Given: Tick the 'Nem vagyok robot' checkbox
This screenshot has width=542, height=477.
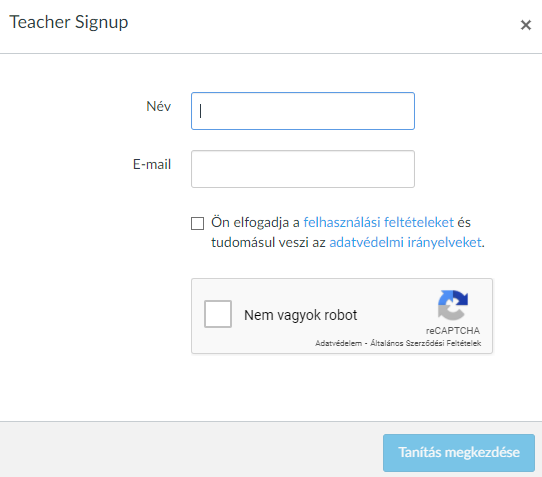Looking at the screenshot, I should pos(218,314).
